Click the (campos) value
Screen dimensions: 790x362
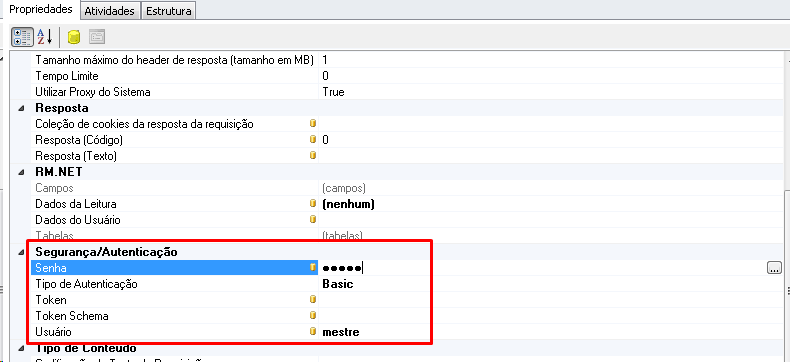[x=344, y=188]
